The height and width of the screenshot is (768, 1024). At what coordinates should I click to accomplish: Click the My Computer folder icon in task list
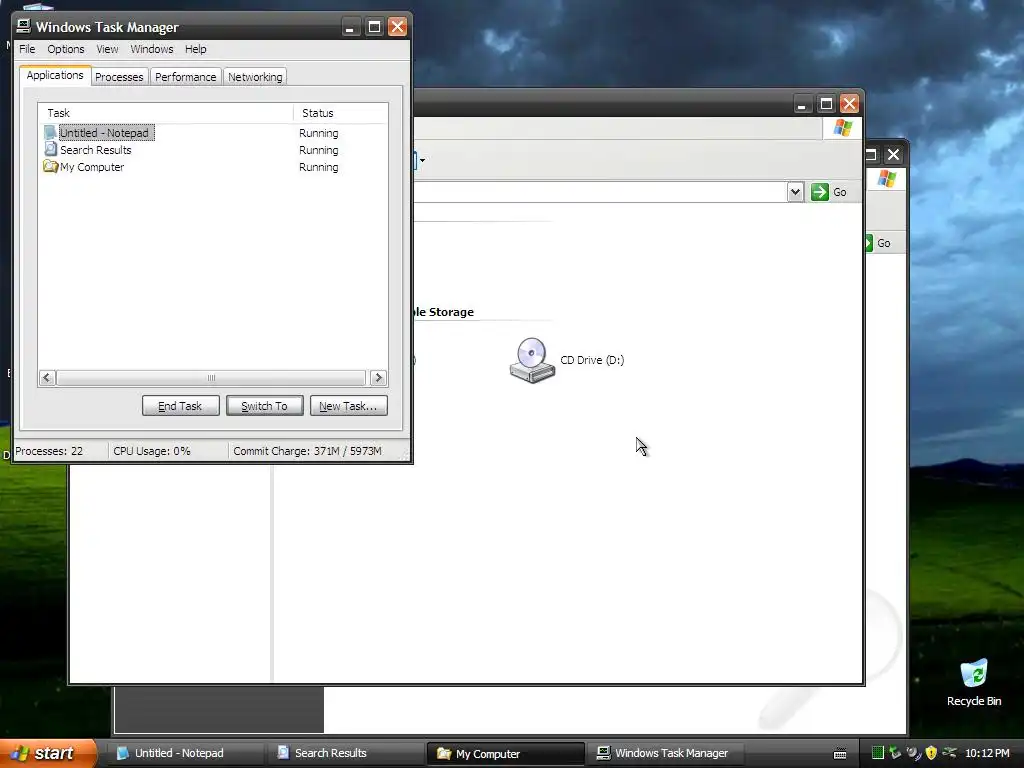pos(50,167)
